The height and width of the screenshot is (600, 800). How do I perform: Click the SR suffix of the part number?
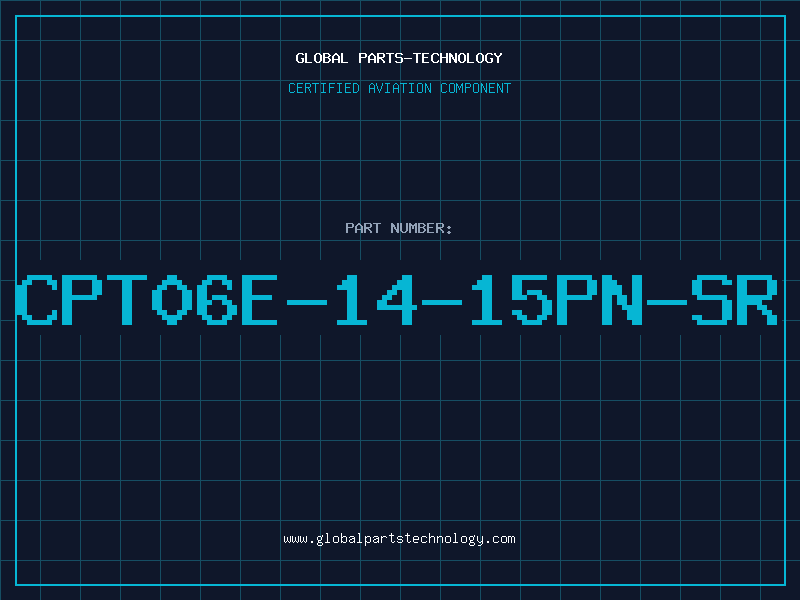point(734,300)
